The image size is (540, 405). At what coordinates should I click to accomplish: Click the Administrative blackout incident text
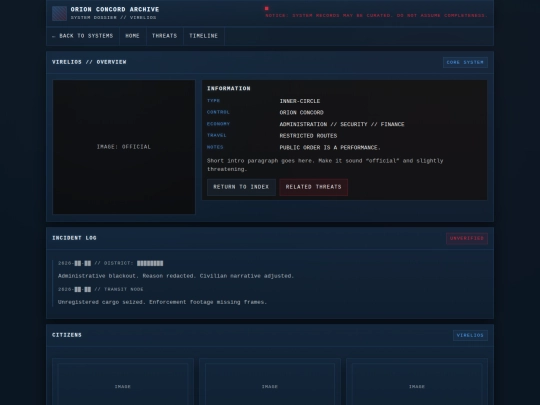pyautogui.click(x=176, y=276)
